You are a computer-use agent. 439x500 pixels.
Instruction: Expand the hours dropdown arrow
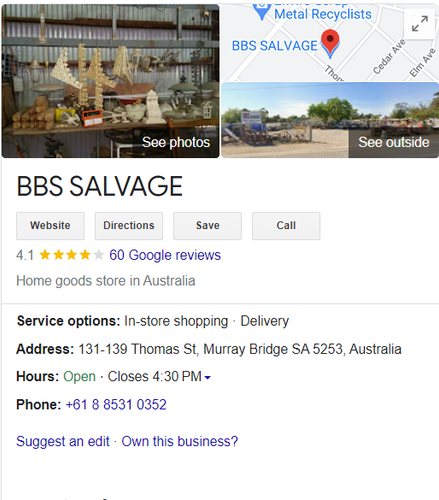click(x=207, y=377)
